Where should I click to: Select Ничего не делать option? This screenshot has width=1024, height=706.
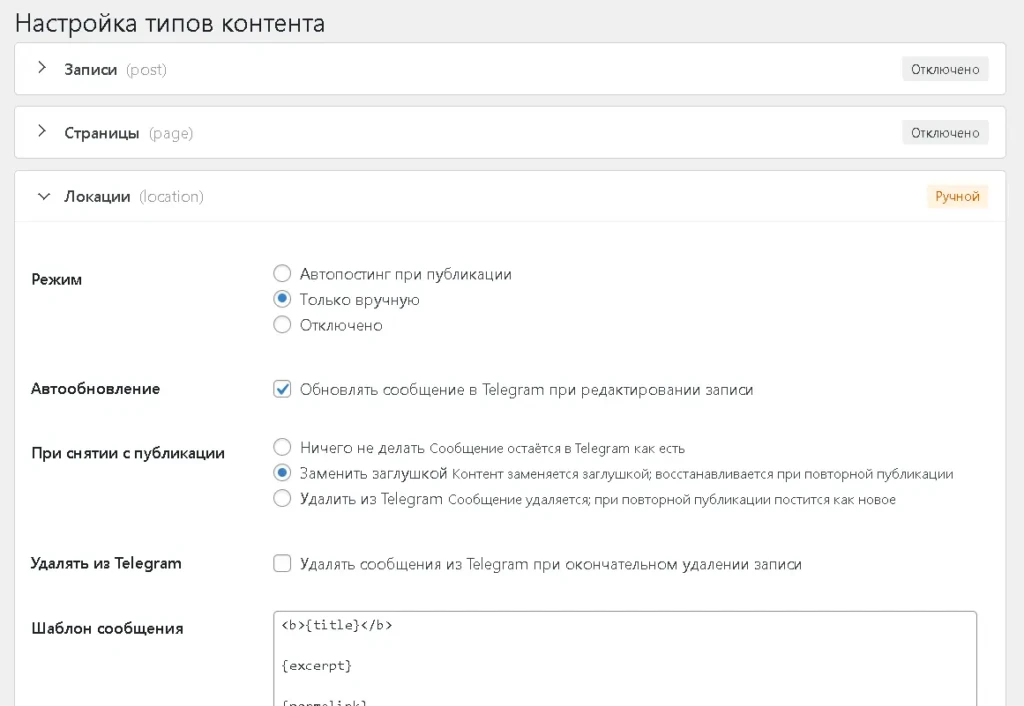(x=282, y=447)
